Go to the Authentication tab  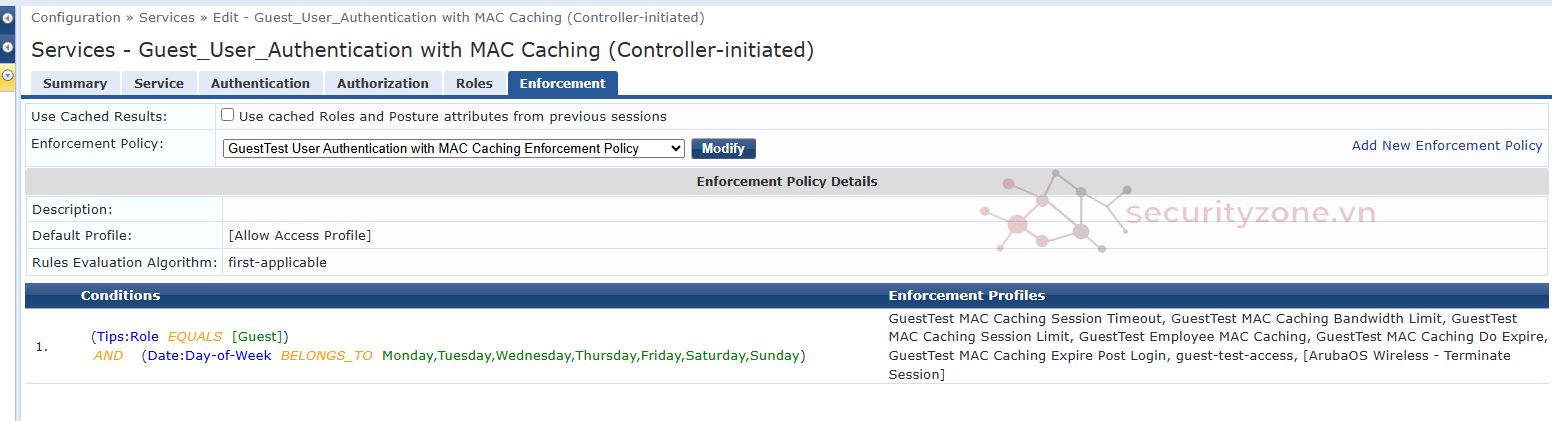[260, 84]
